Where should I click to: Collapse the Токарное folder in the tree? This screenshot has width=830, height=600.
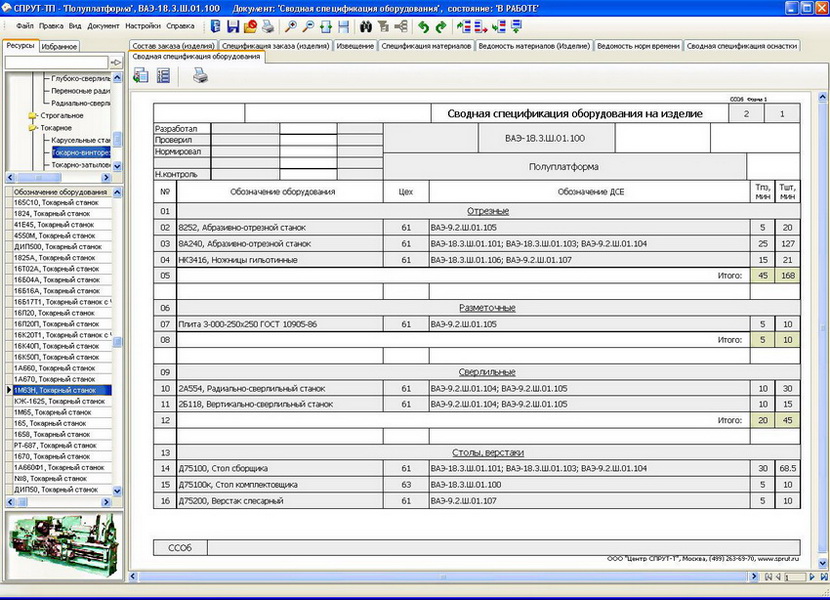click(x=33, y=128)
